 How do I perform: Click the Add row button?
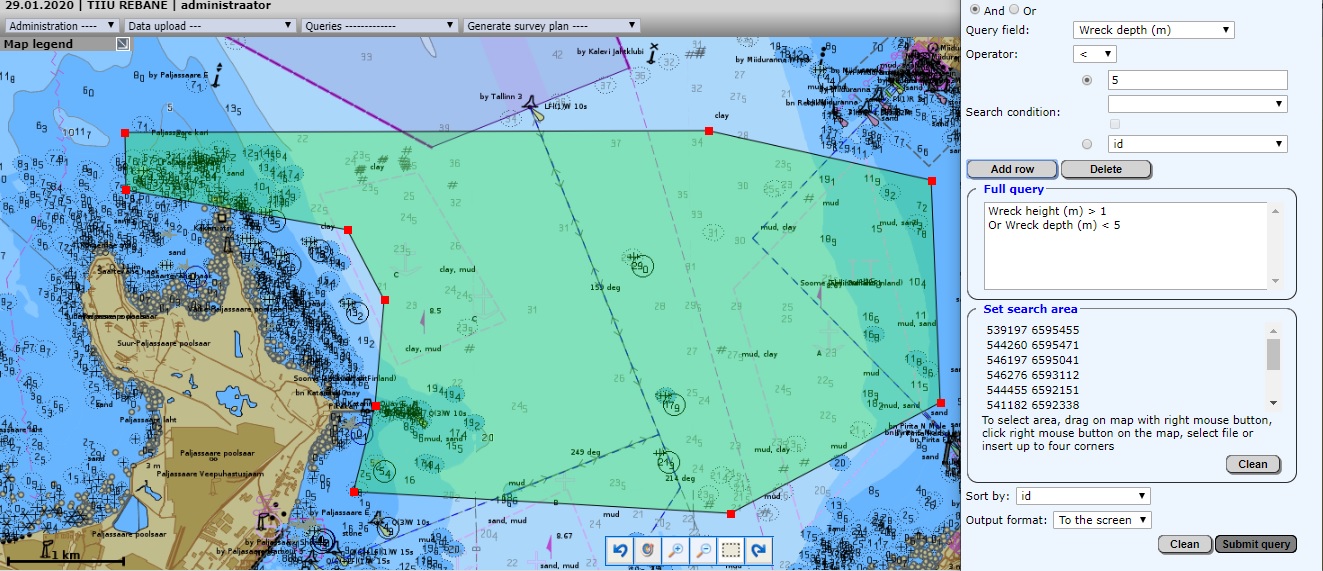(1012, 169)
